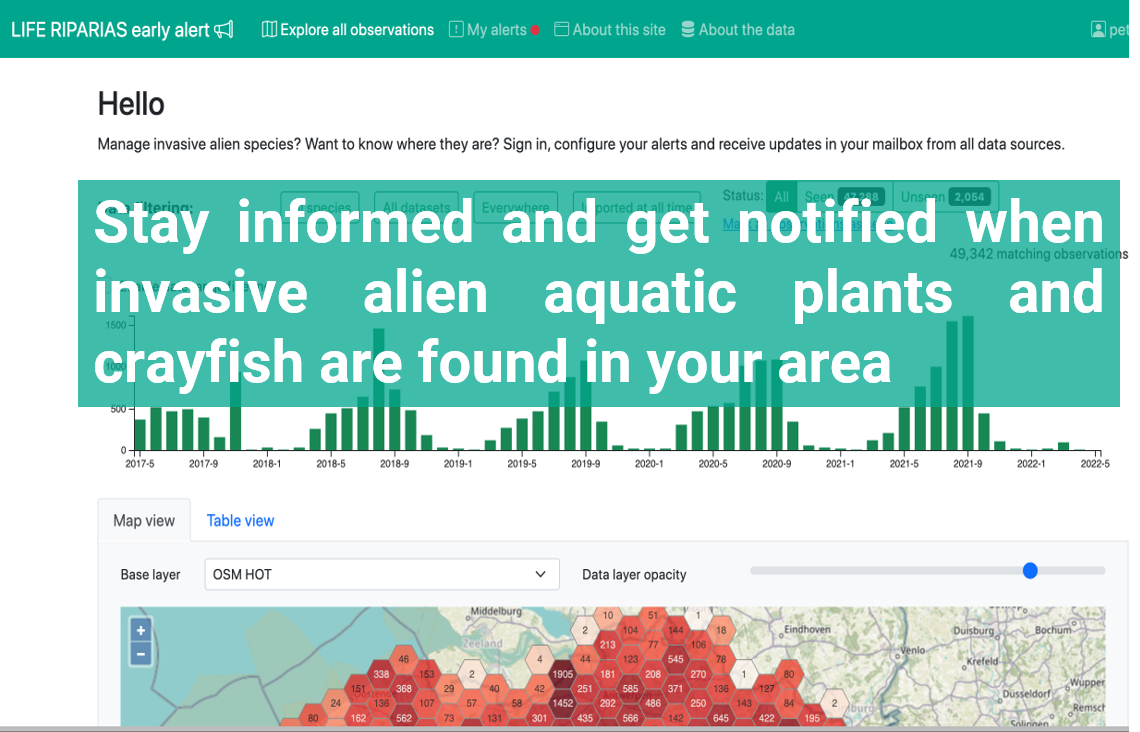The image size is (1140, 732).
Task: Open About the data page
Action: (738, 30)
